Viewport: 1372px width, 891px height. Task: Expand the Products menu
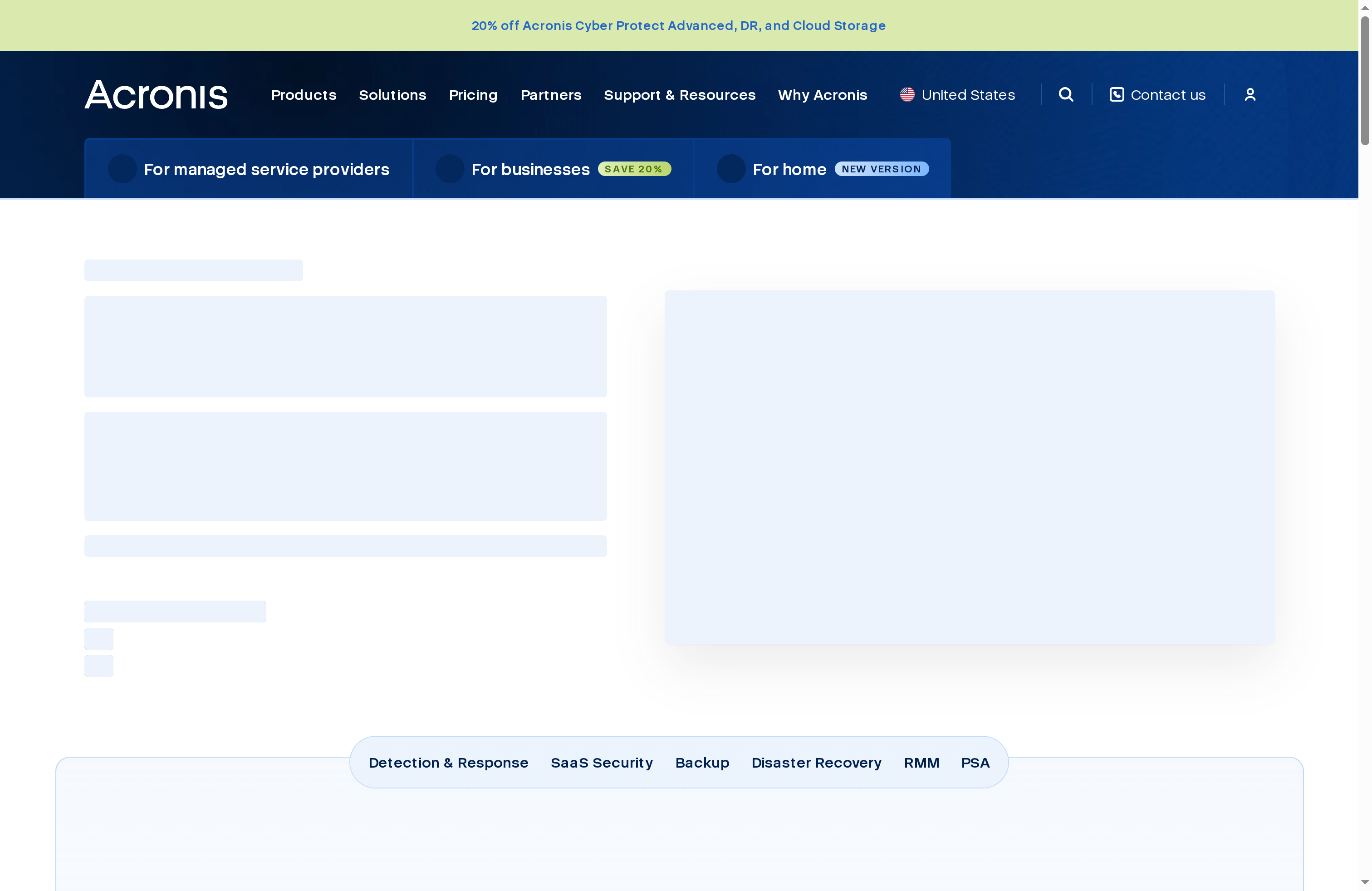pos(304,95)
